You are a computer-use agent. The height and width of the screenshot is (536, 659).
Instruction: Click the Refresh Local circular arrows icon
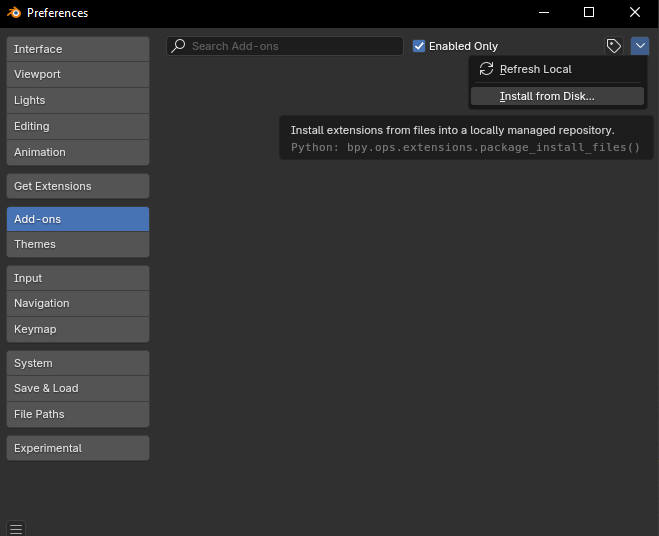(x=487, y=69)
